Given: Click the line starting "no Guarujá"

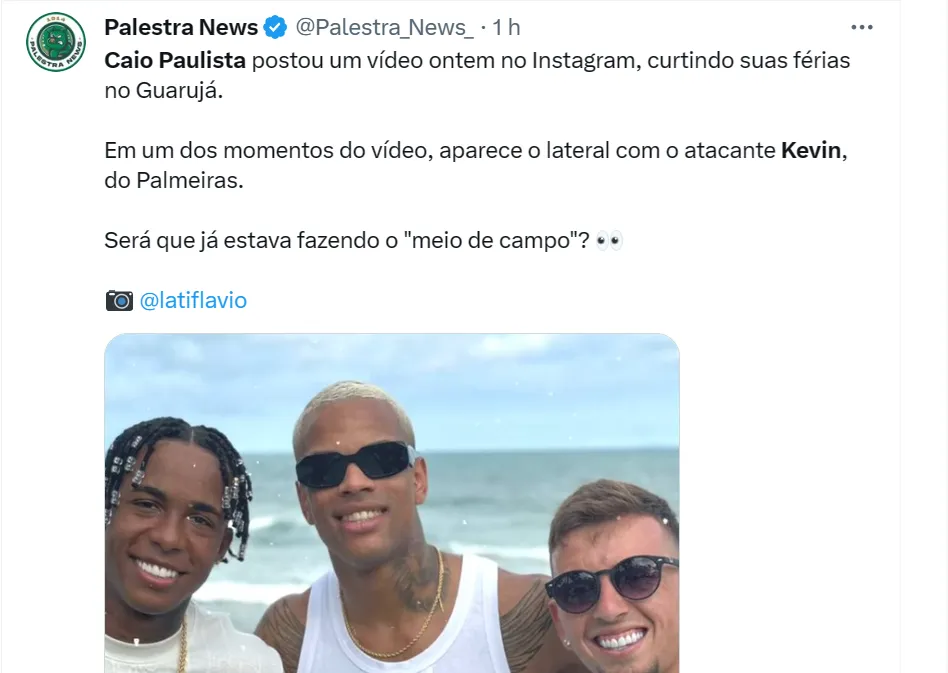Looking at the screenshot, I should [x=170, y=90].
